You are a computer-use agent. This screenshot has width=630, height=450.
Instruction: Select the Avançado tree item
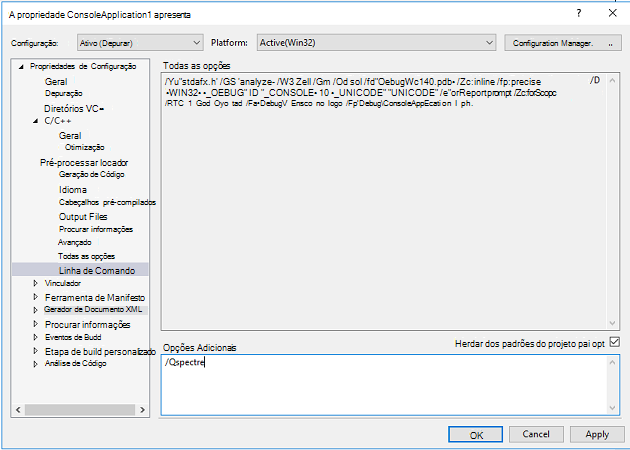click(x=75, y=242)
